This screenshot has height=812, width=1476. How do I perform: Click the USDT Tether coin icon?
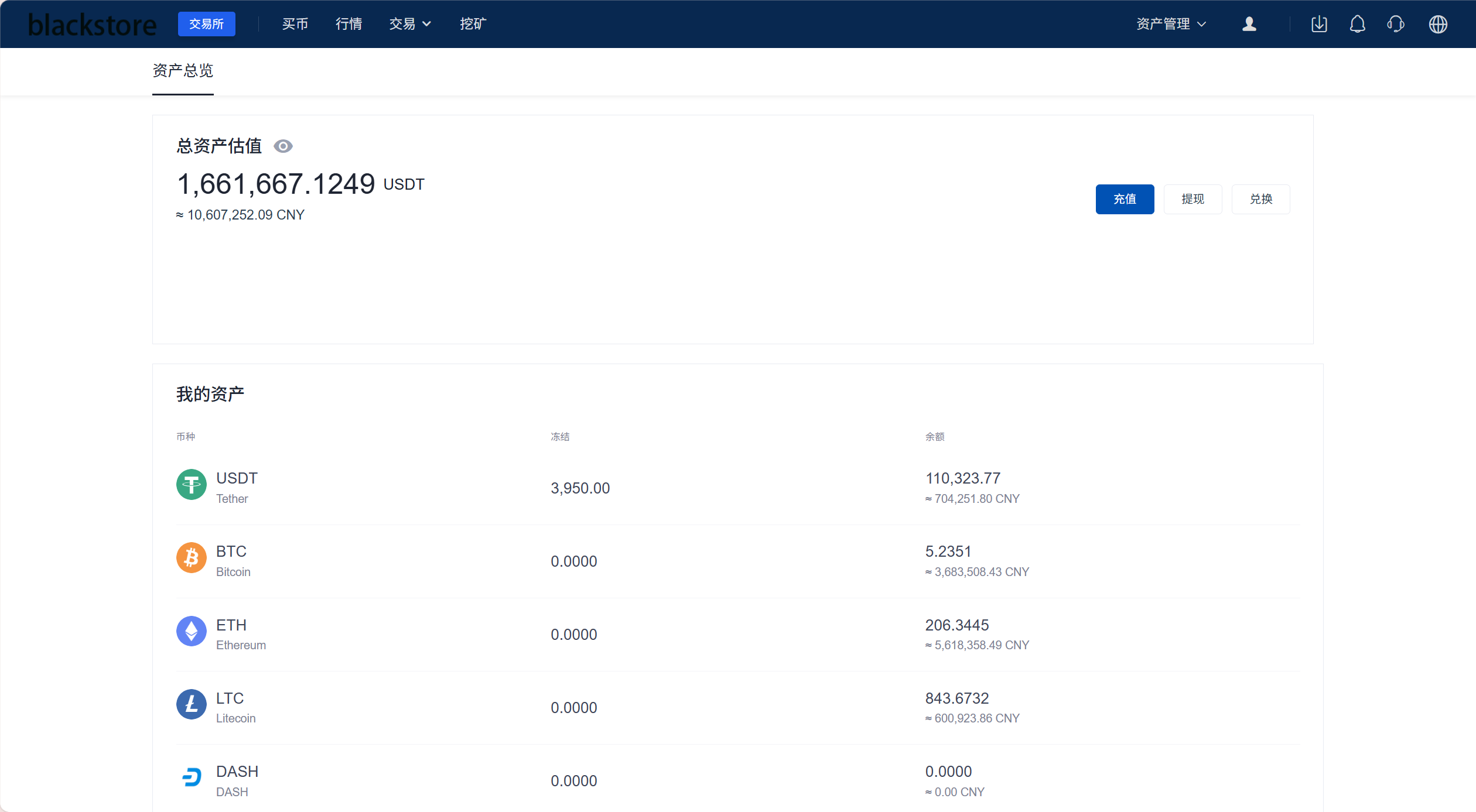click(191, 485)
